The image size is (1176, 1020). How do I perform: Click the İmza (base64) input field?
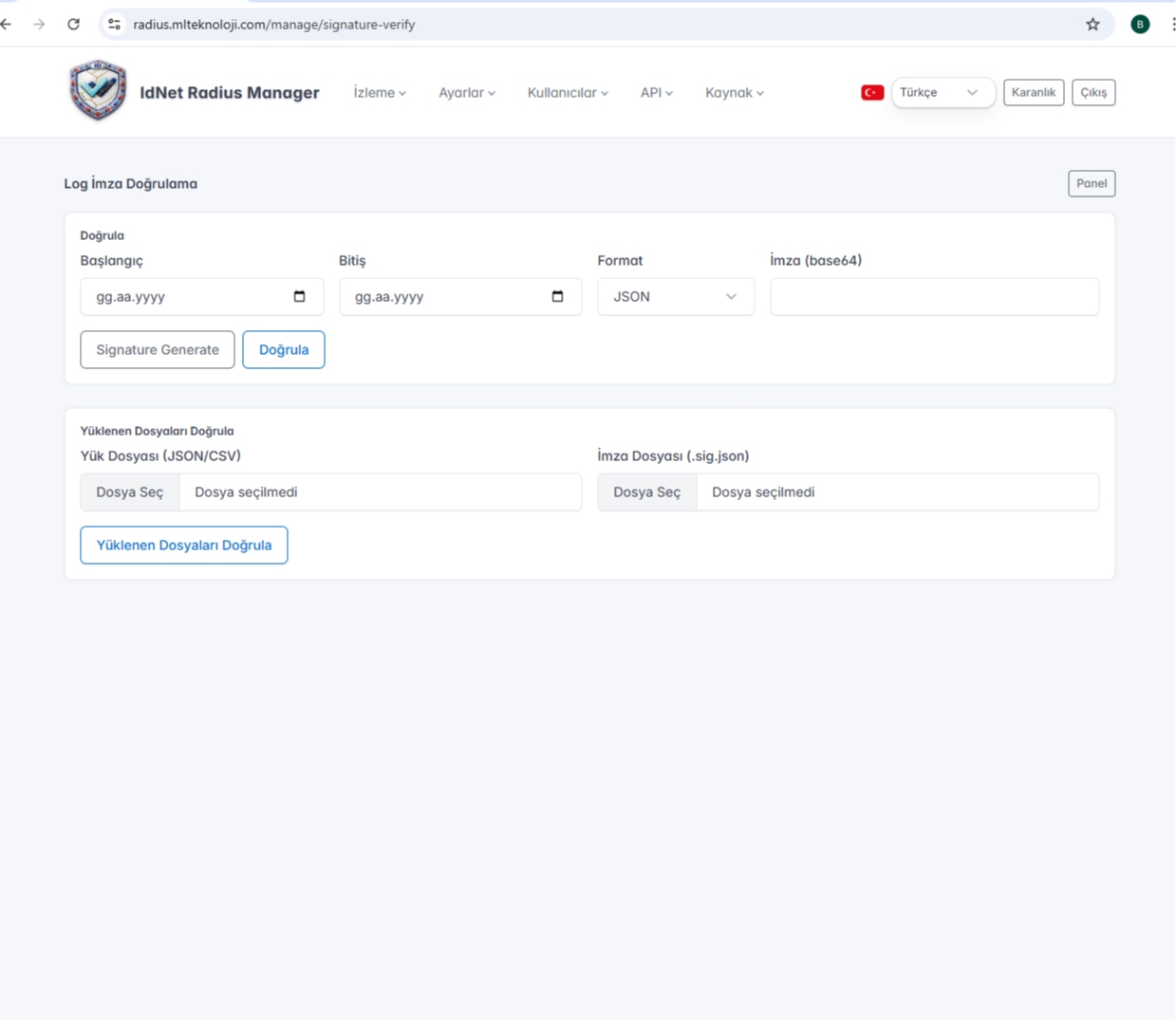click(x=934, y=297)
